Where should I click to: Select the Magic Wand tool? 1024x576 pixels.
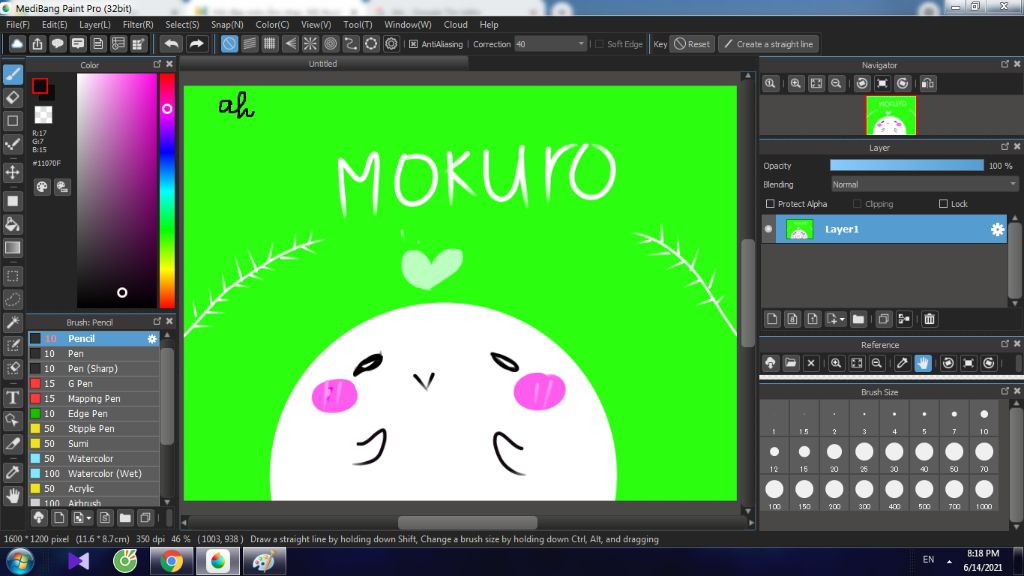[12, 323]
